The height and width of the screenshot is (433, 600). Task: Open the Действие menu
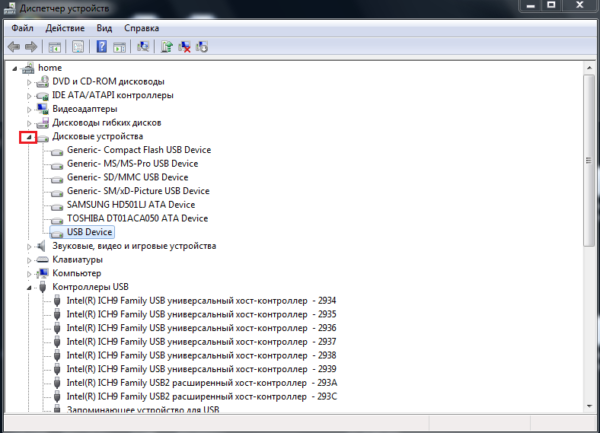pyautogui.click(x=65, y=28)
